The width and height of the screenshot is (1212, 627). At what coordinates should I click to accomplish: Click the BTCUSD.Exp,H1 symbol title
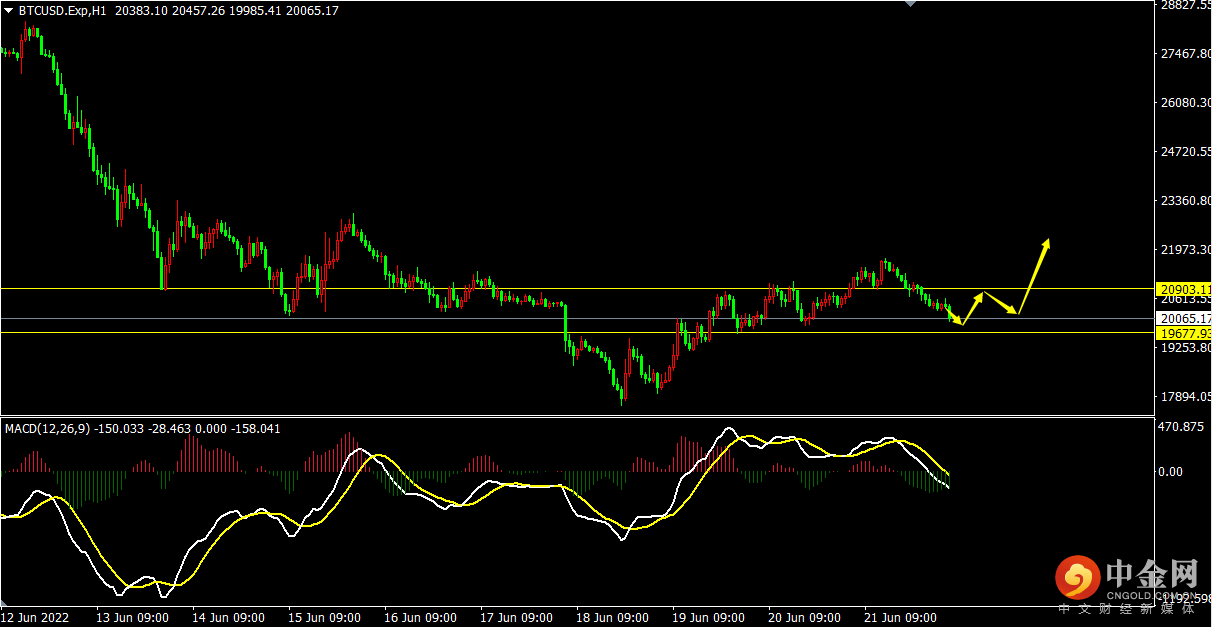[63, 11]
